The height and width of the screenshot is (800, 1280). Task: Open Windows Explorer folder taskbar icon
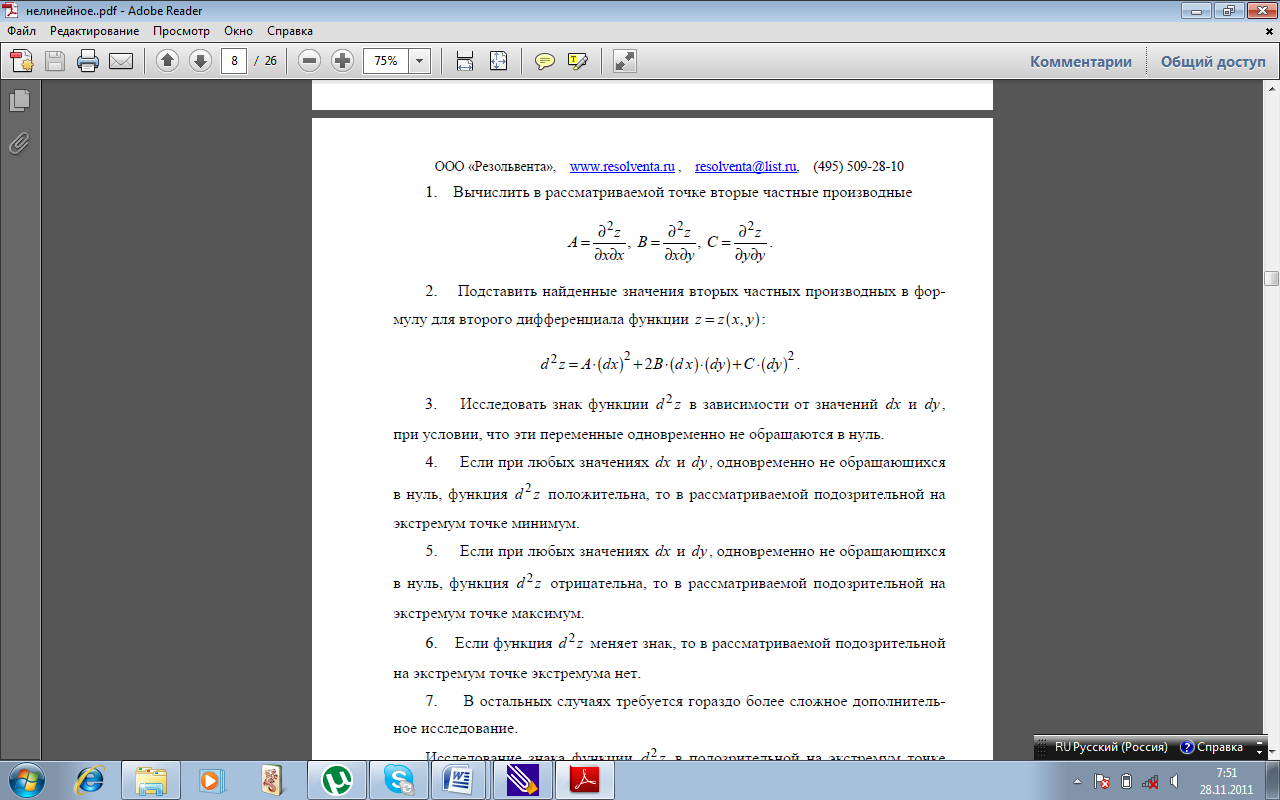(151, 779)
